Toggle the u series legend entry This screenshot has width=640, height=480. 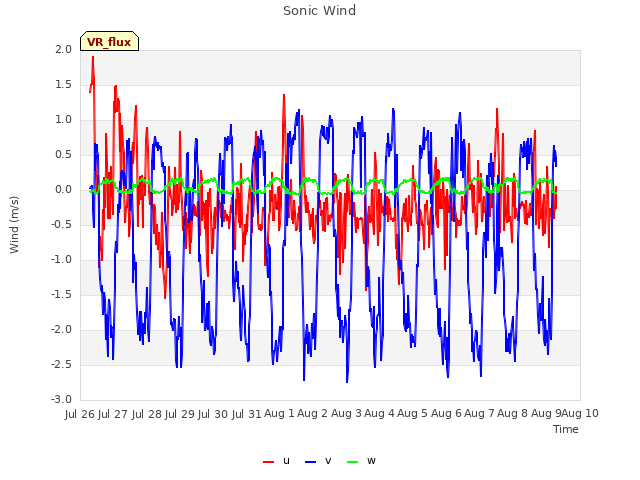(276, 461)
